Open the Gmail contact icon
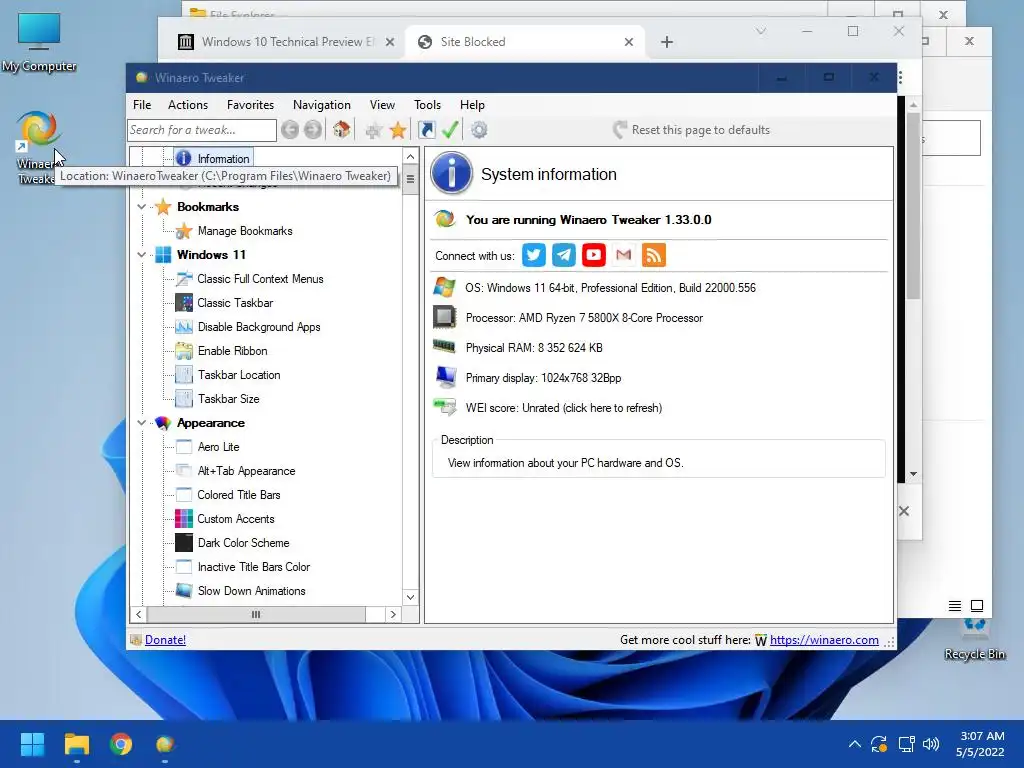This screenshot has height=768, width=1024. (x=624, y=255)
